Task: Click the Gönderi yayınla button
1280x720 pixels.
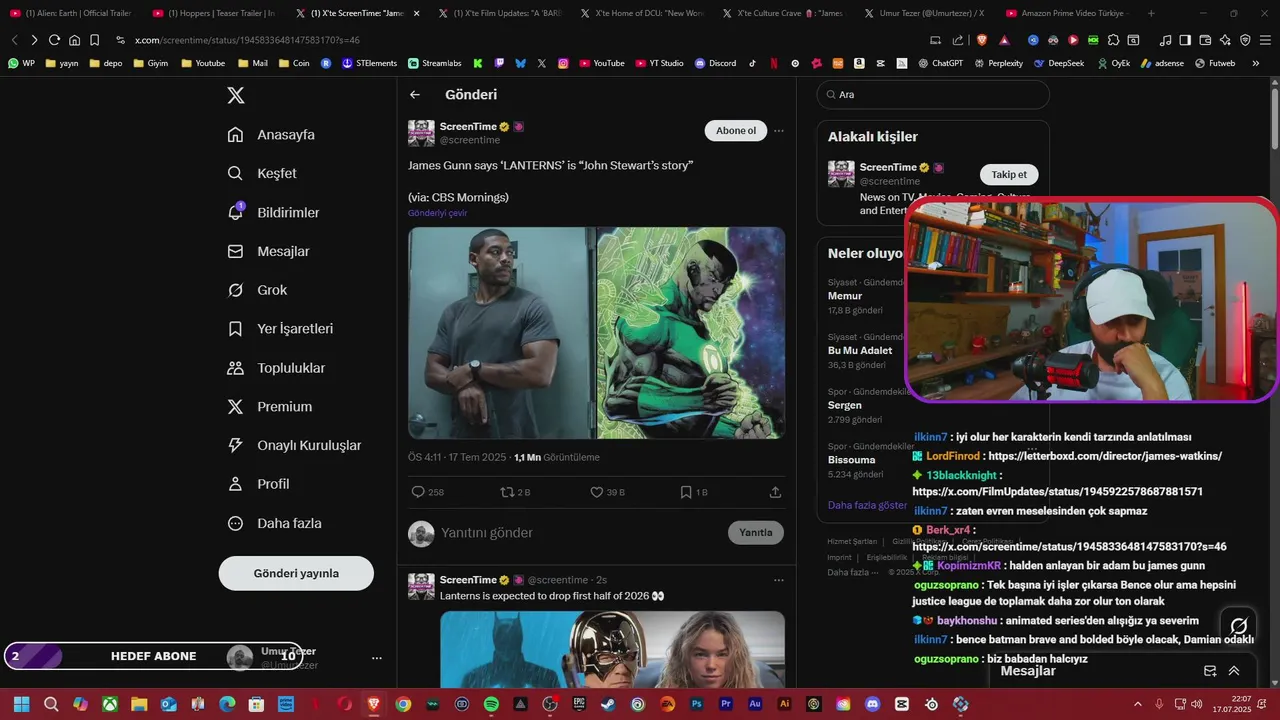Action: point(296,573)
